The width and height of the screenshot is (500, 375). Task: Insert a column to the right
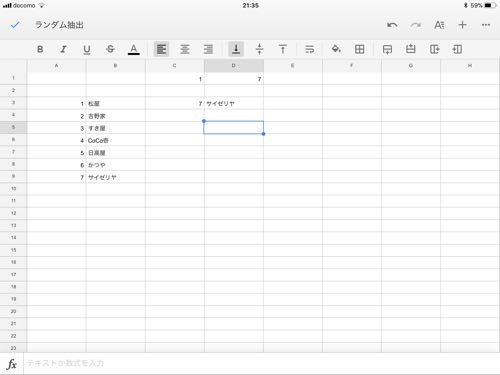point(434,49)
